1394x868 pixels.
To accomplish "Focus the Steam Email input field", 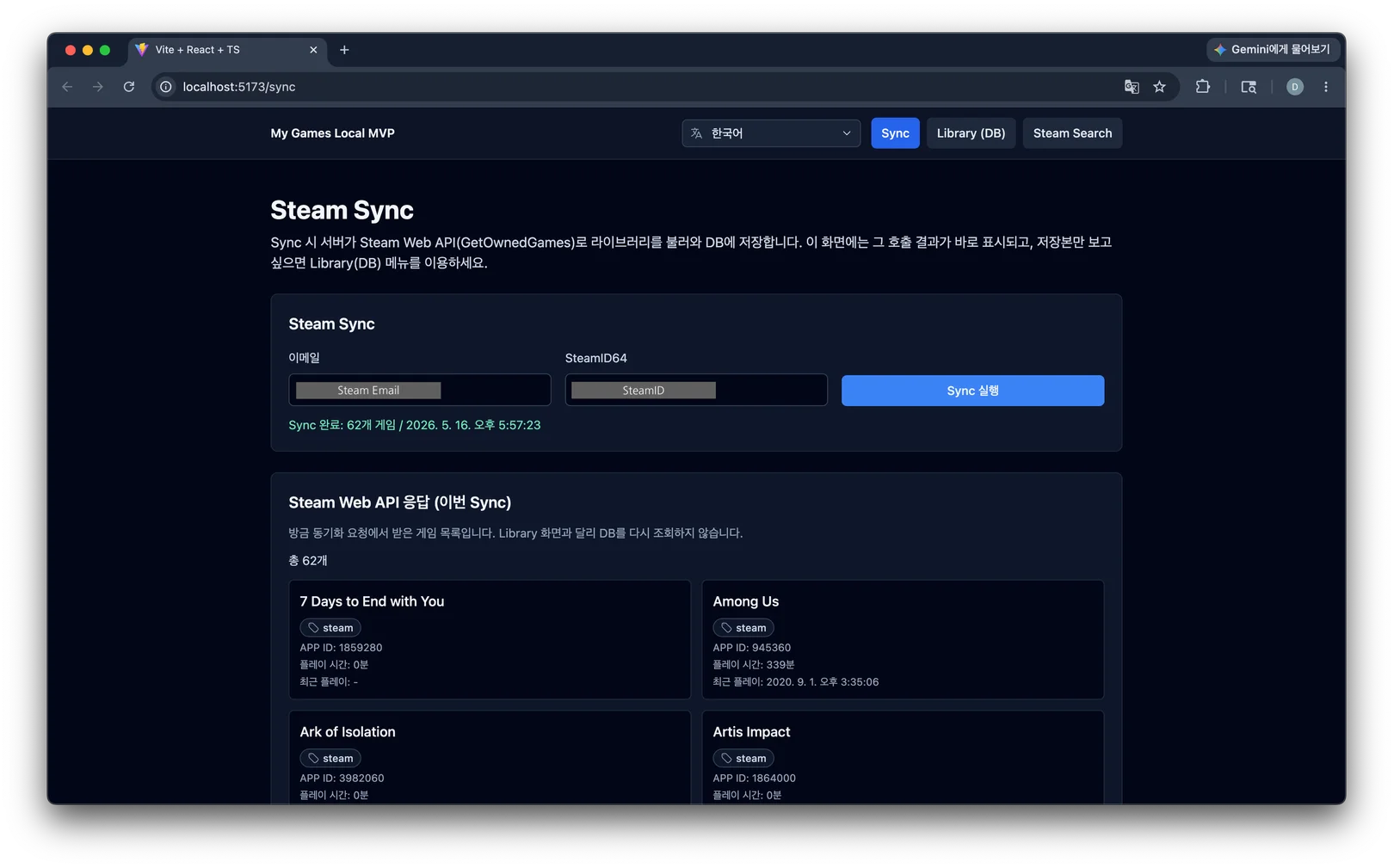I will [420, 391].
